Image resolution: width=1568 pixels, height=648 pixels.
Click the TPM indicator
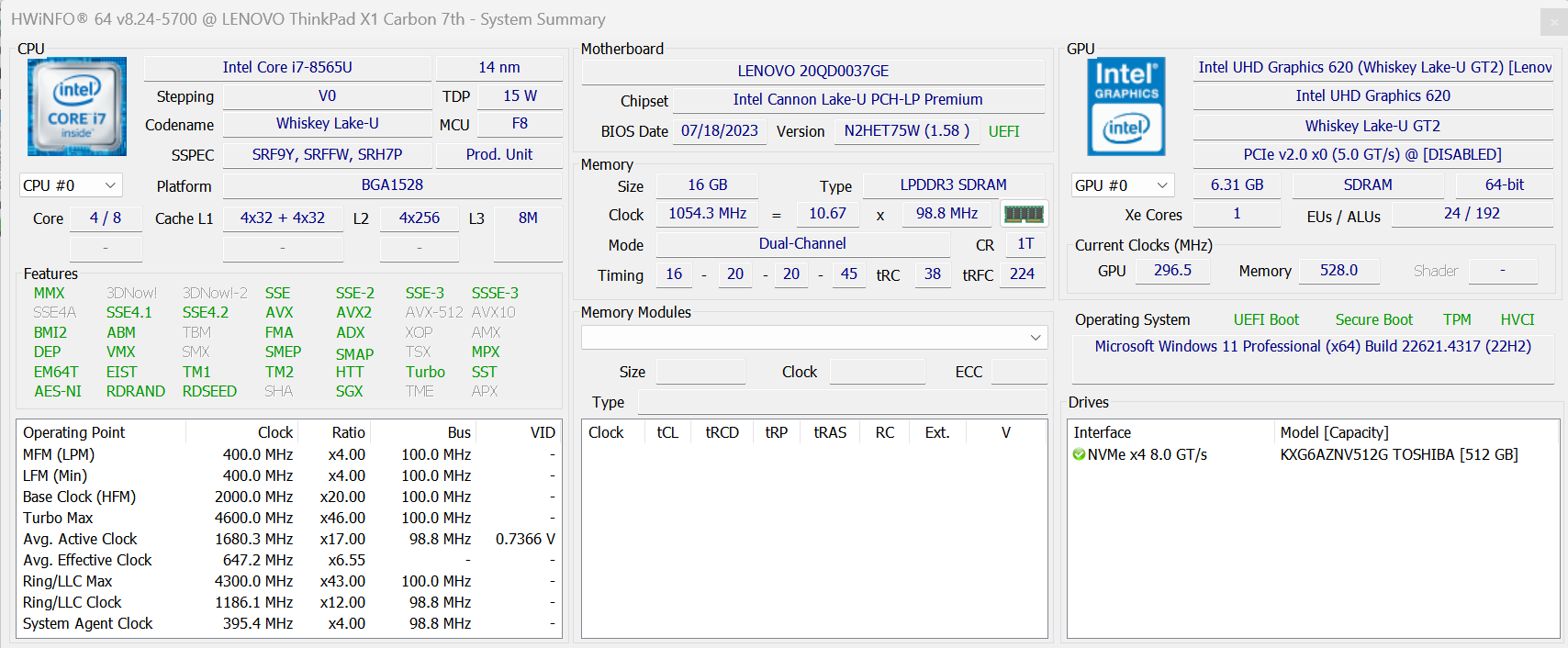(1457, 319)
